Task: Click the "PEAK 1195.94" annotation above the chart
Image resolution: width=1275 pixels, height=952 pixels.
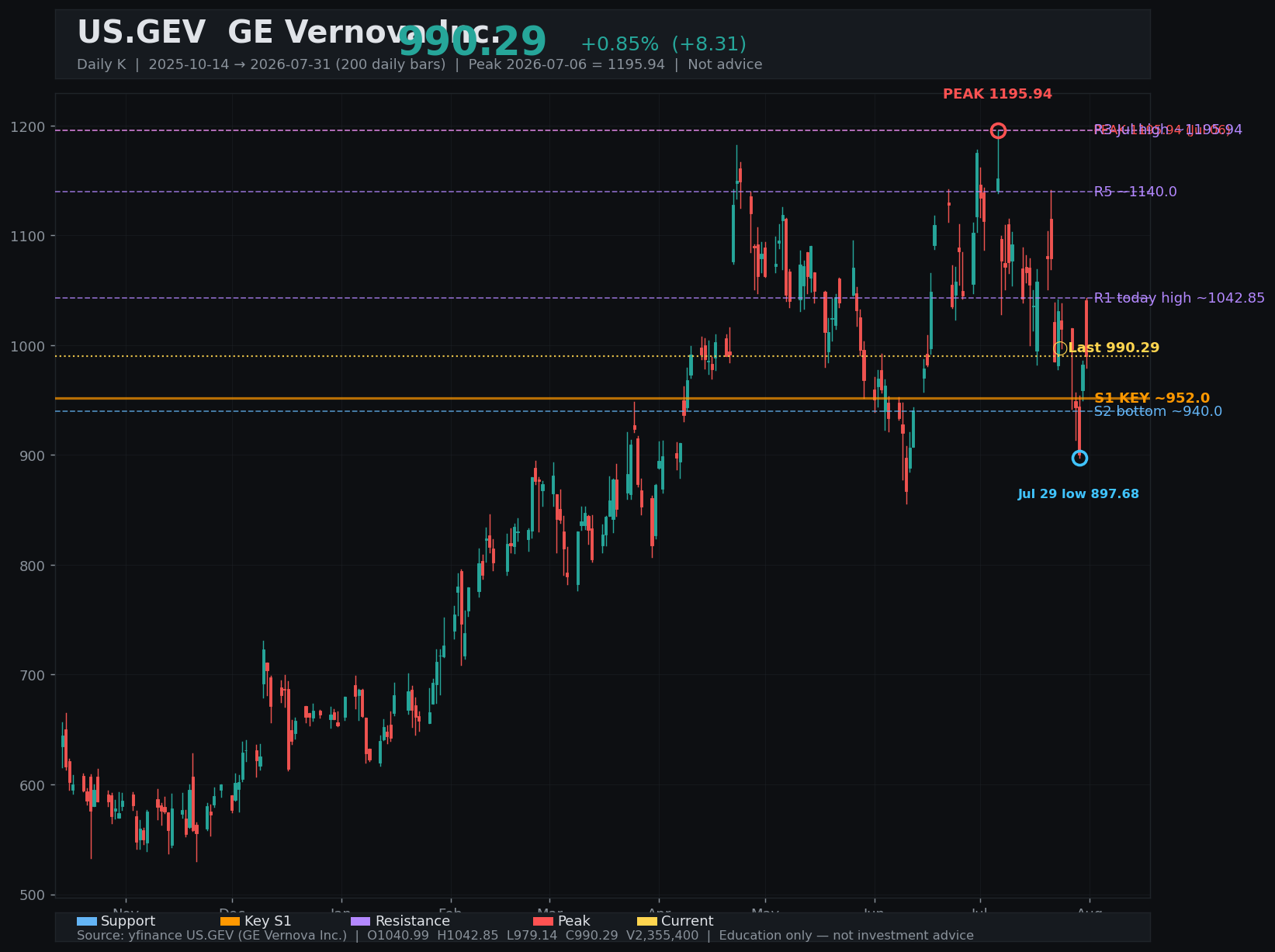Action: click(x=997, y=94)
